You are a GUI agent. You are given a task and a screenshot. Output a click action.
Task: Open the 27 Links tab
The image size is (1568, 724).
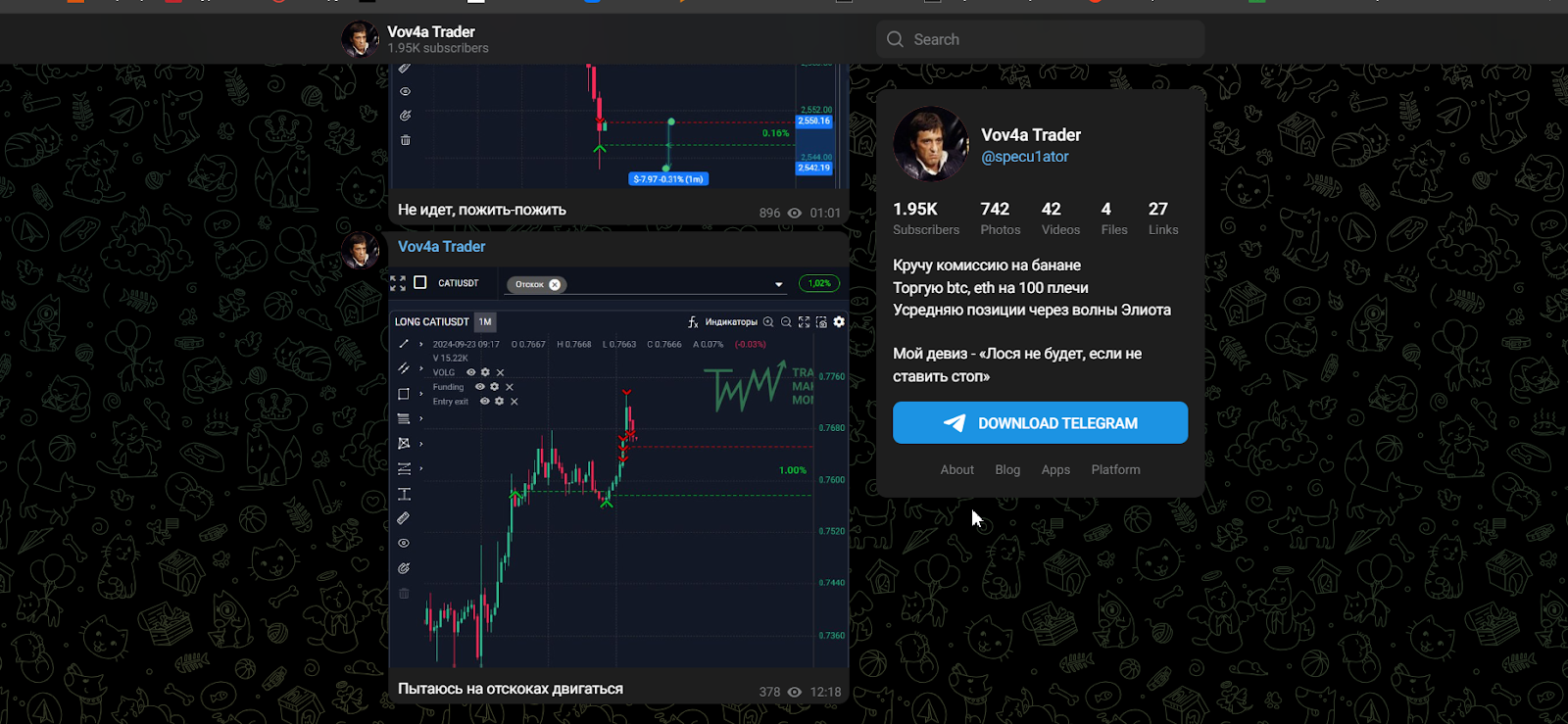click(x=1163, y=218)
